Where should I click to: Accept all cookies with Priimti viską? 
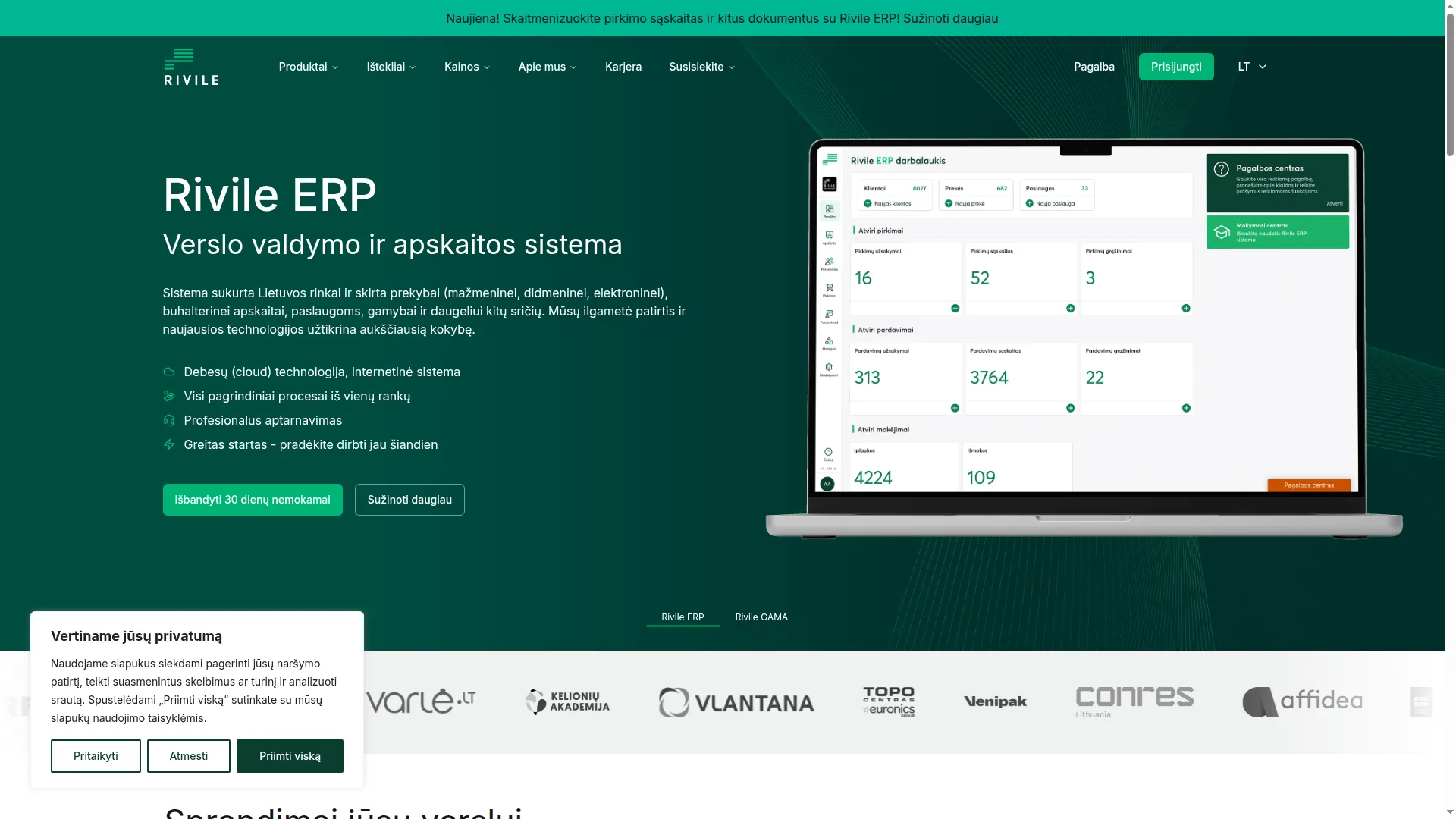(x=290, y=756)
